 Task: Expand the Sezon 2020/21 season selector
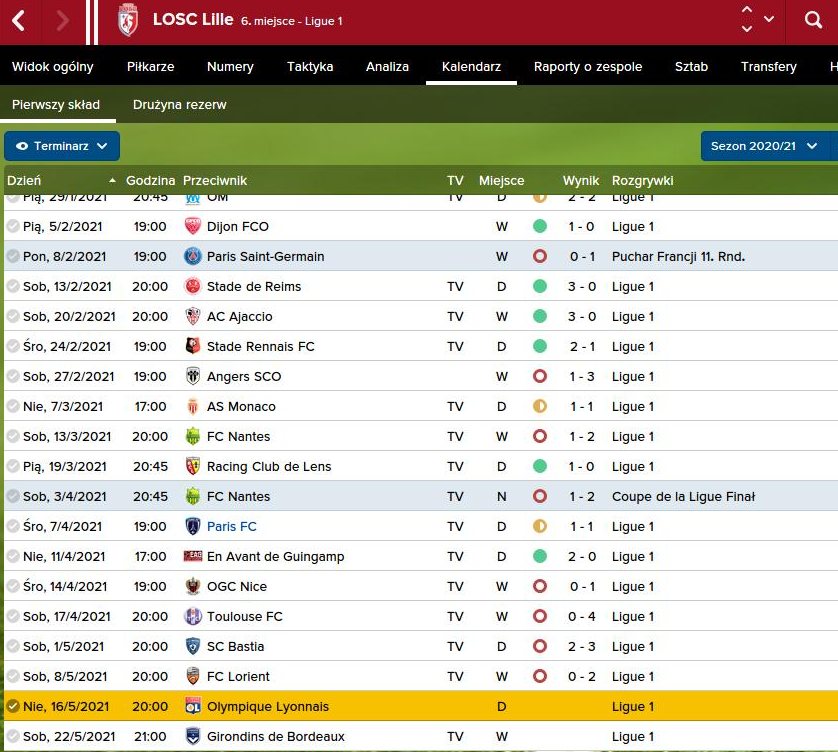coord(765,146)
